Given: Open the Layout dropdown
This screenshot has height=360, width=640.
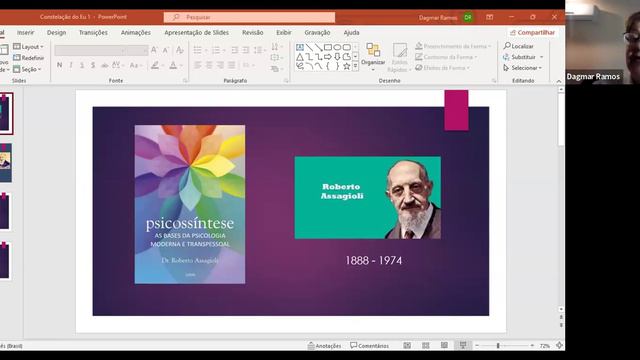Looking at the screenshot, I should [x=29, y=47].
